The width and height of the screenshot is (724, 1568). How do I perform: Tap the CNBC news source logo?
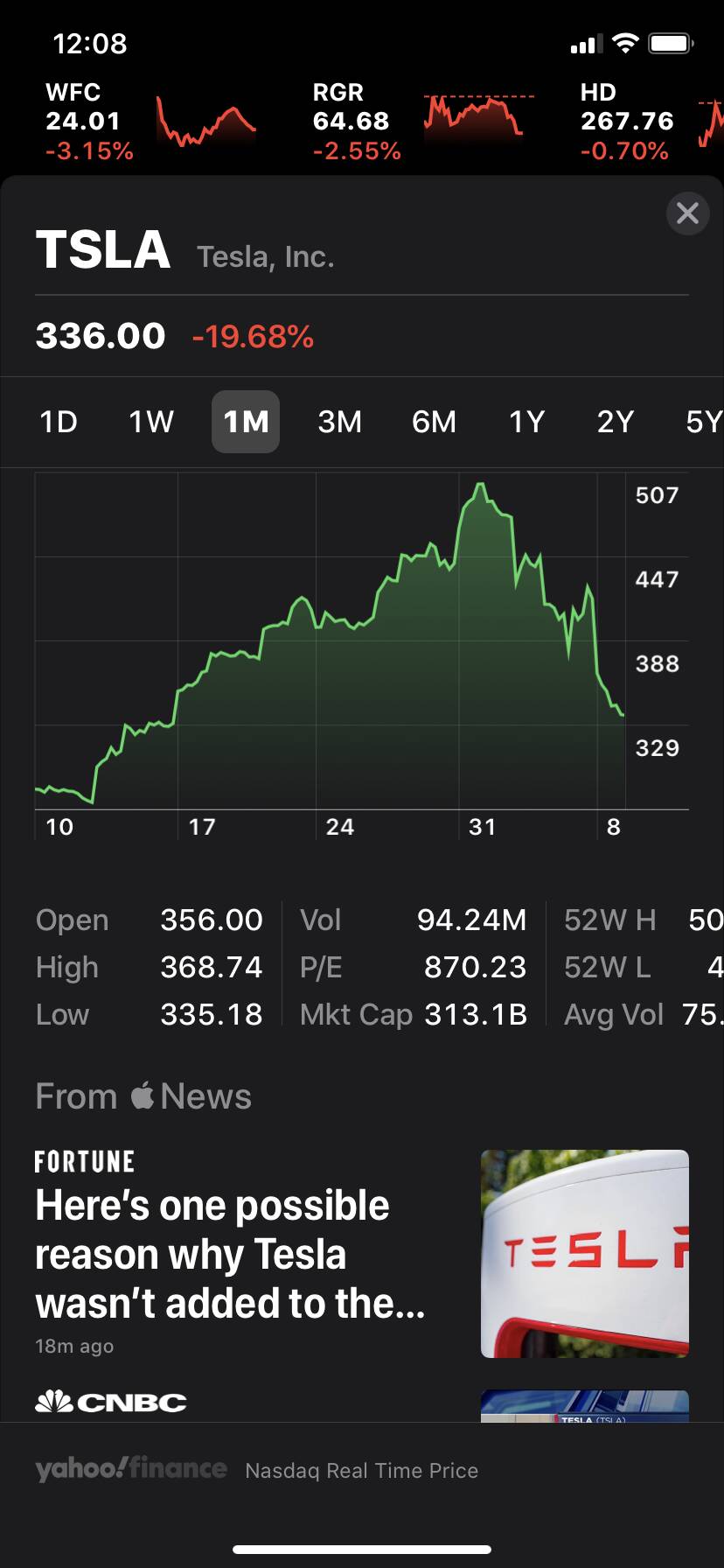point(111,1402)
